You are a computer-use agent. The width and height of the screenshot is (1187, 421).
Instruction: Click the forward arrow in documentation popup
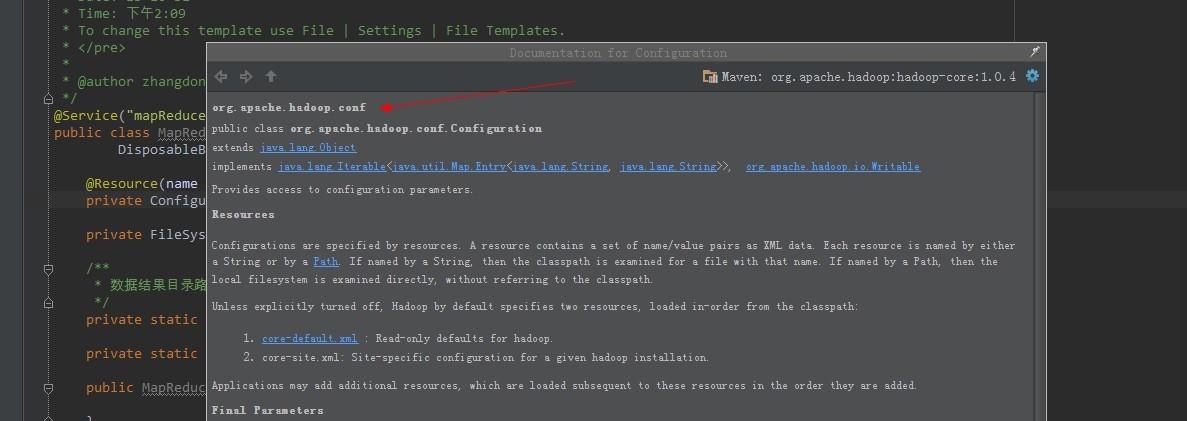pos(246,76)
